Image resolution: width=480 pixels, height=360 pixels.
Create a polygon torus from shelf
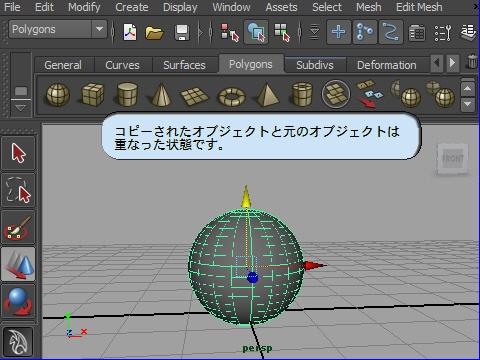232,97
